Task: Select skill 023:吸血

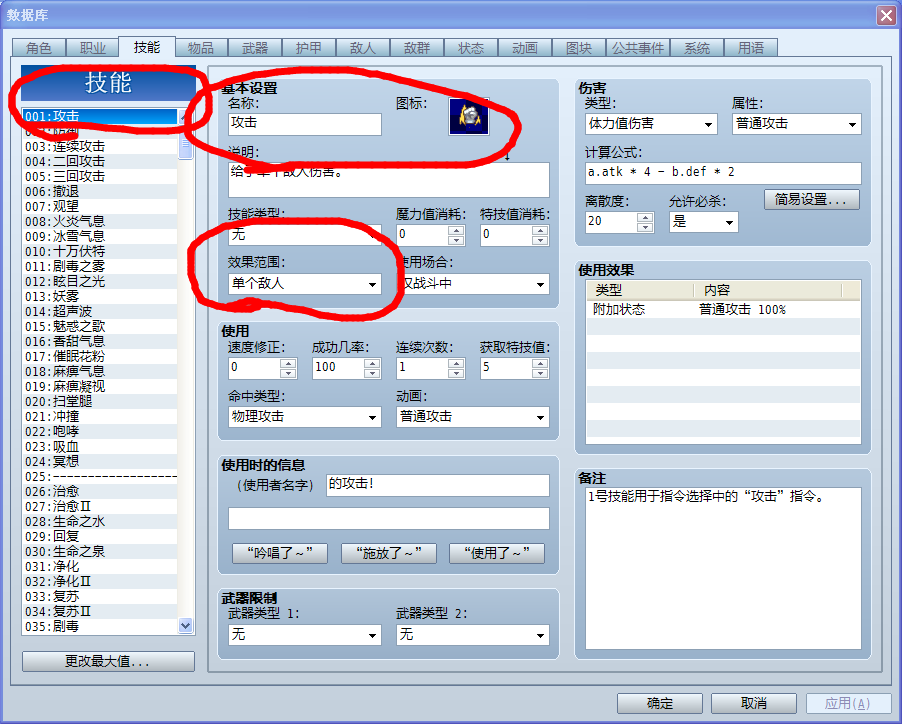Action: pyautogui.click(x=100, y=446)
